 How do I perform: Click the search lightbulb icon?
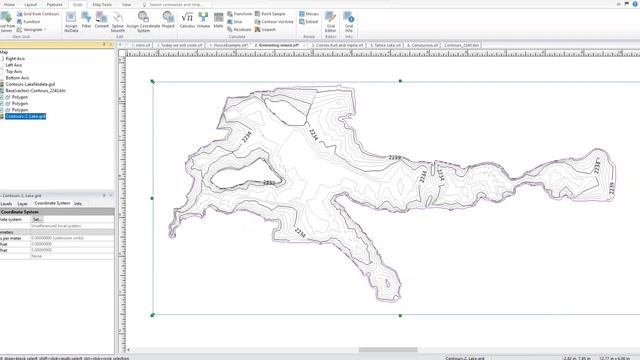(x=144, y=4)
